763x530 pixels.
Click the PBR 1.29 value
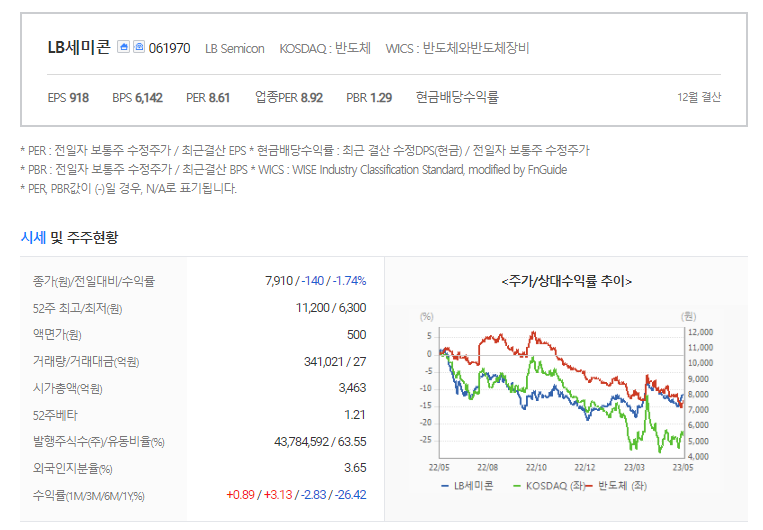(369, 98)
